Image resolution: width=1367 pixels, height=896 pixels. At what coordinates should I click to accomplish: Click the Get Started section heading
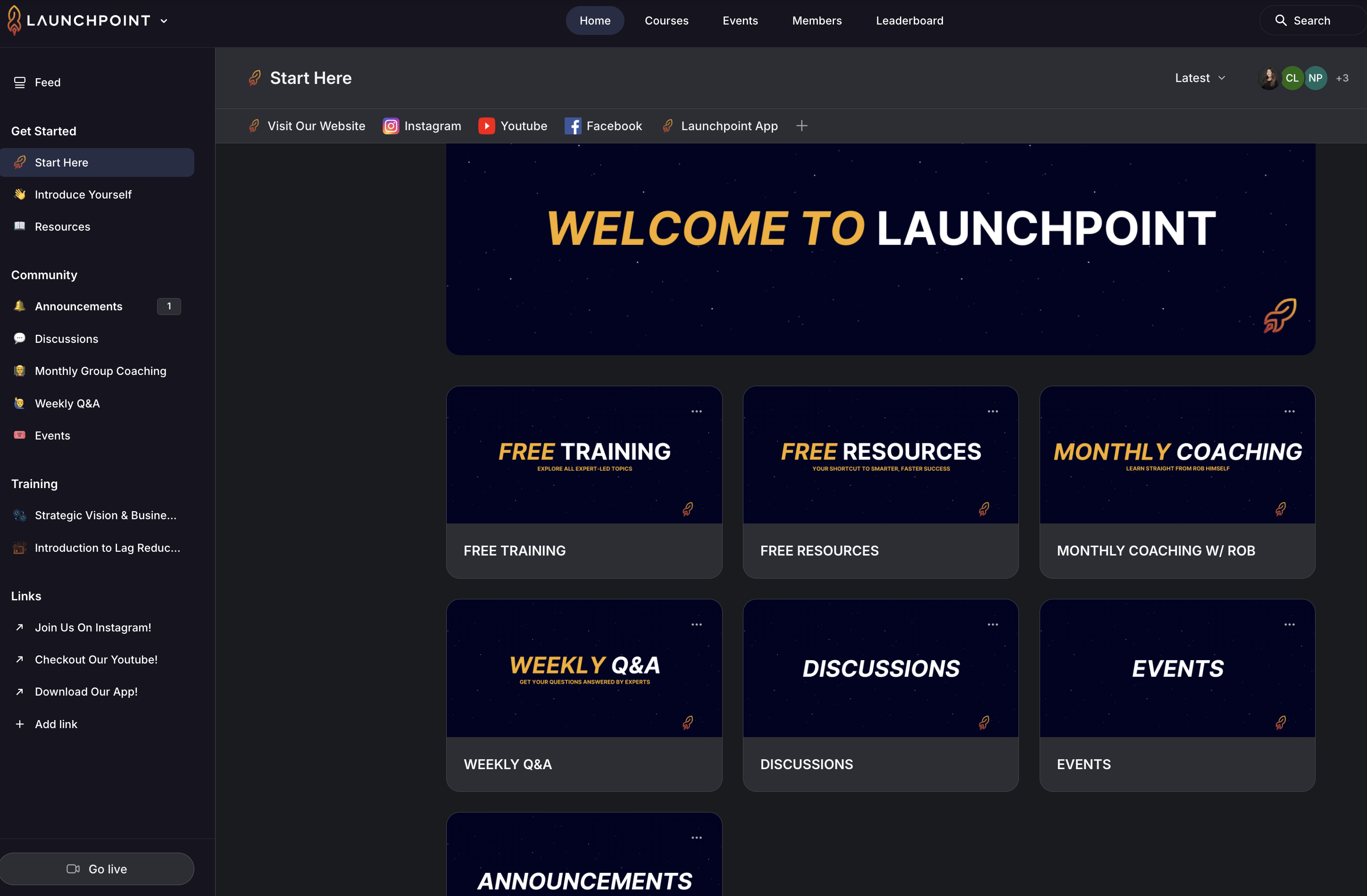(44, 131)
